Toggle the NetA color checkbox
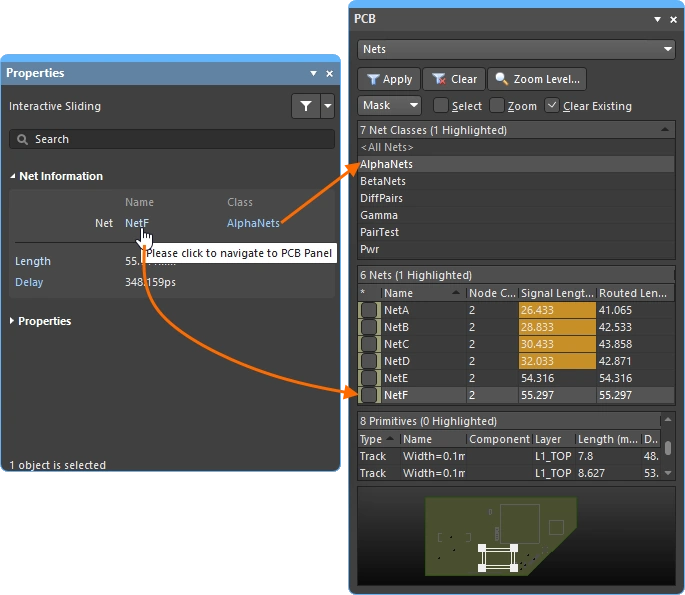Viewport: 685px width, 595px height. click(369, 310)
